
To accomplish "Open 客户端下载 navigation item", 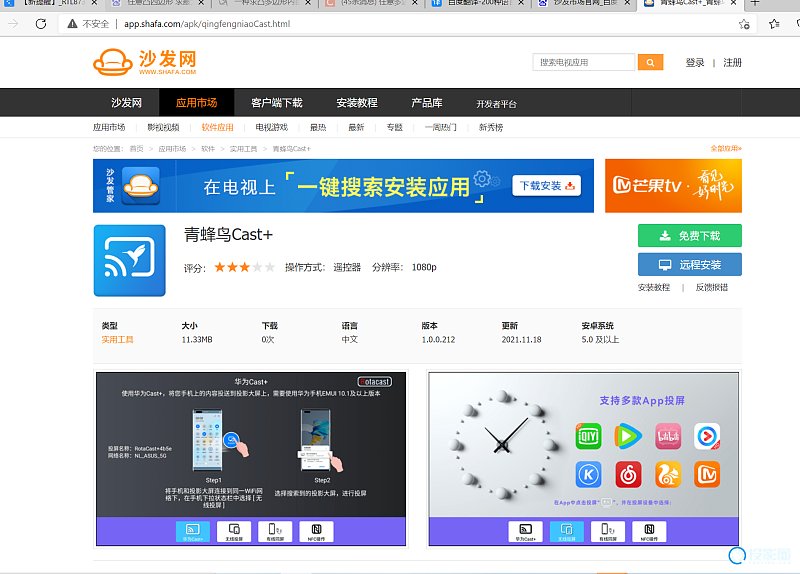I will point(277,103).
